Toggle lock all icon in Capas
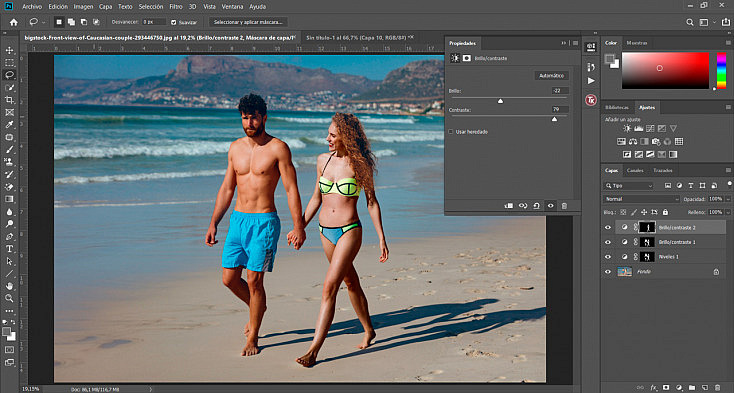 [x=665, y=212]
